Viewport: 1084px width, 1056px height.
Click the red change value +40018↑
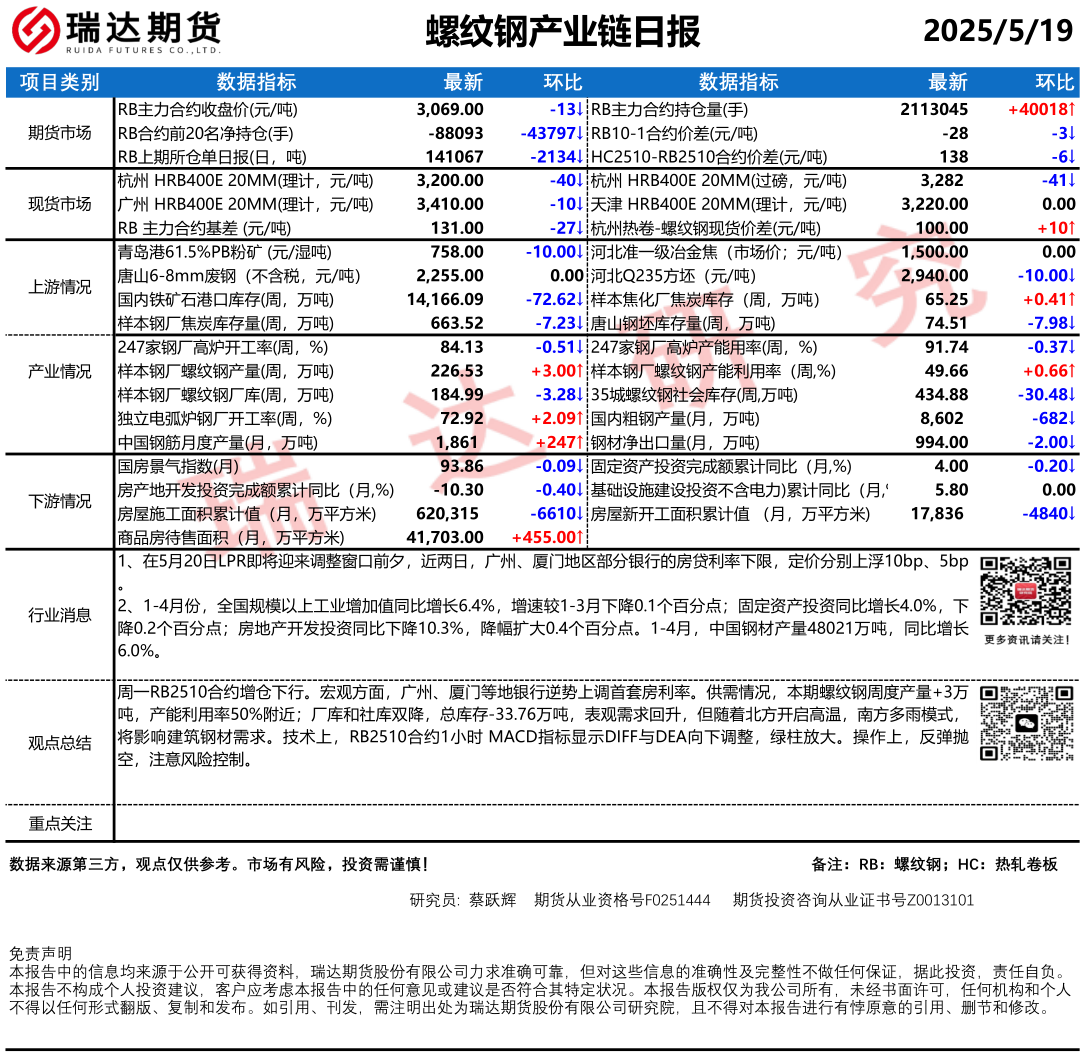click(x=1042, y=109)
